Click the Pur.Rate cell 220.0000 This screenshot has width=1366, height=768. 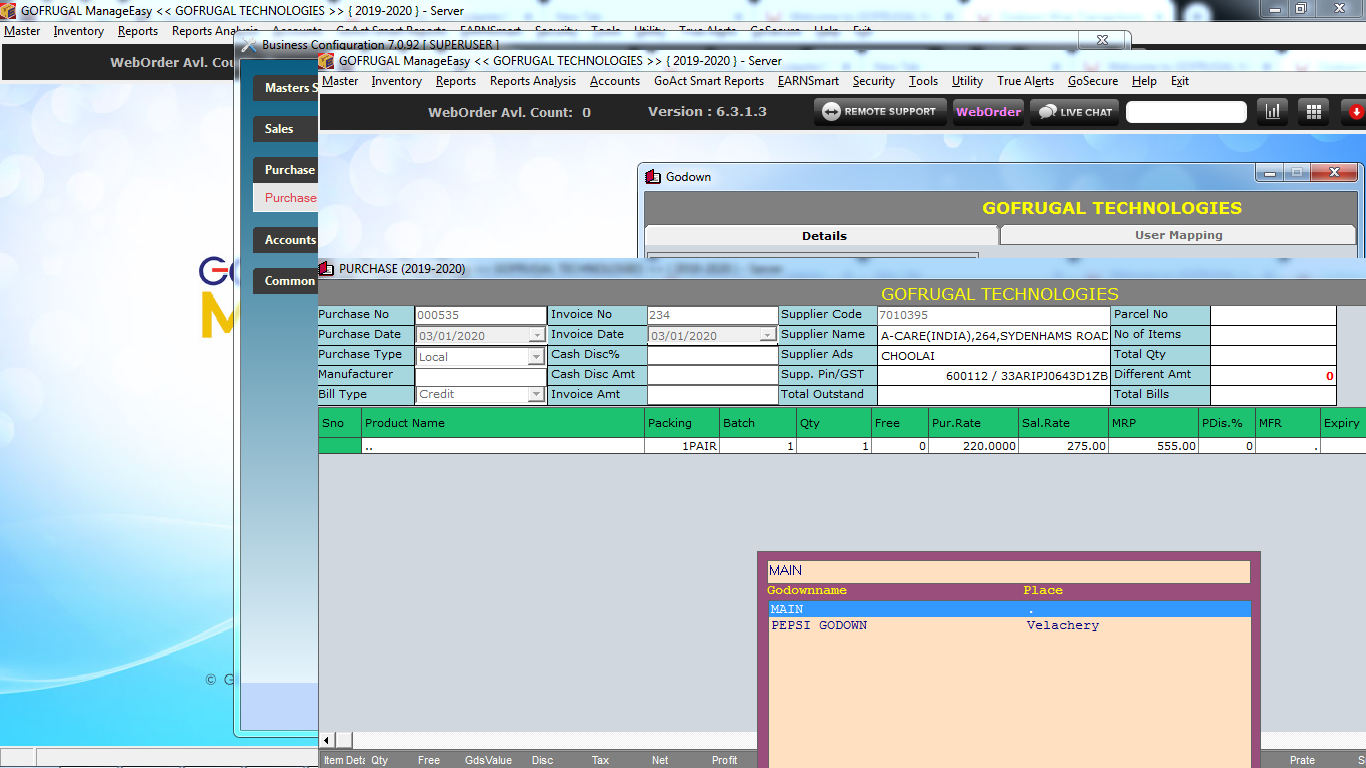tap(973, 446)
